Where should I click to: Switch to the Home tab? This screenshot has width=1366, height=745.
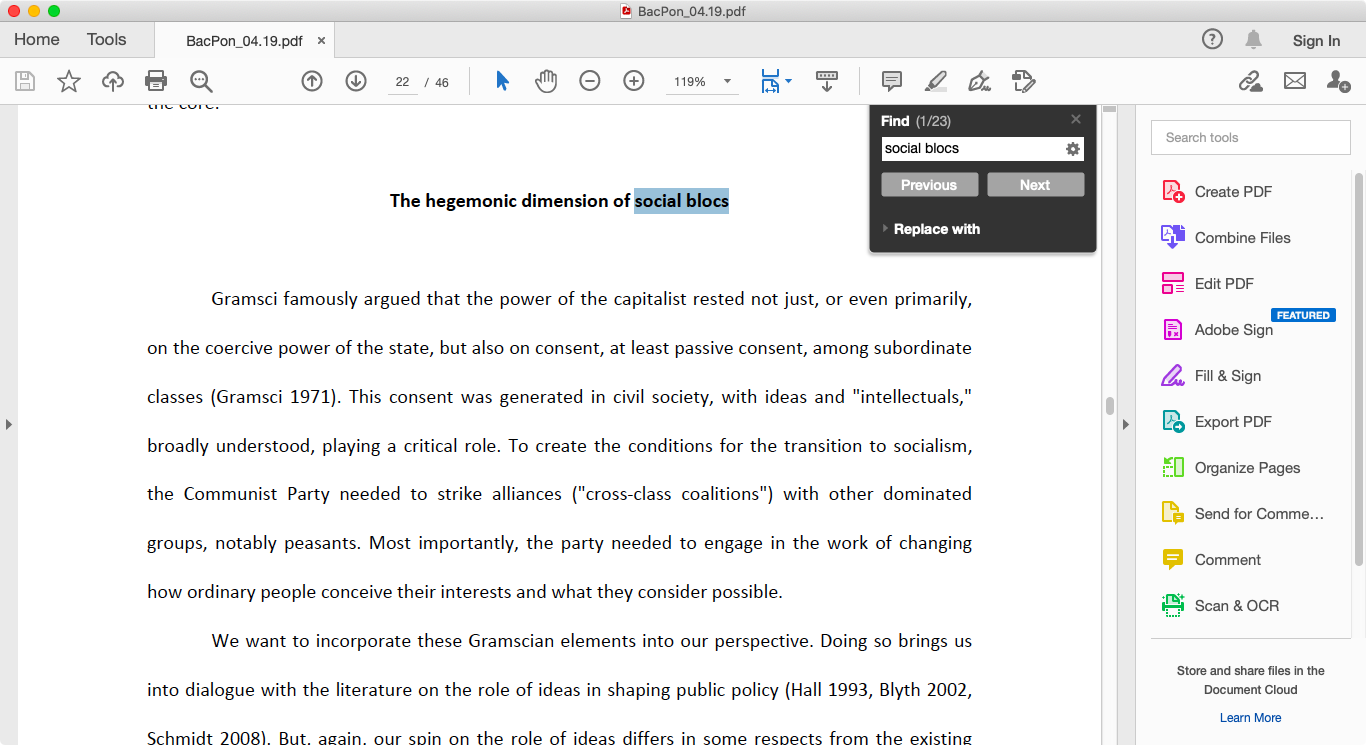point(37,40)
